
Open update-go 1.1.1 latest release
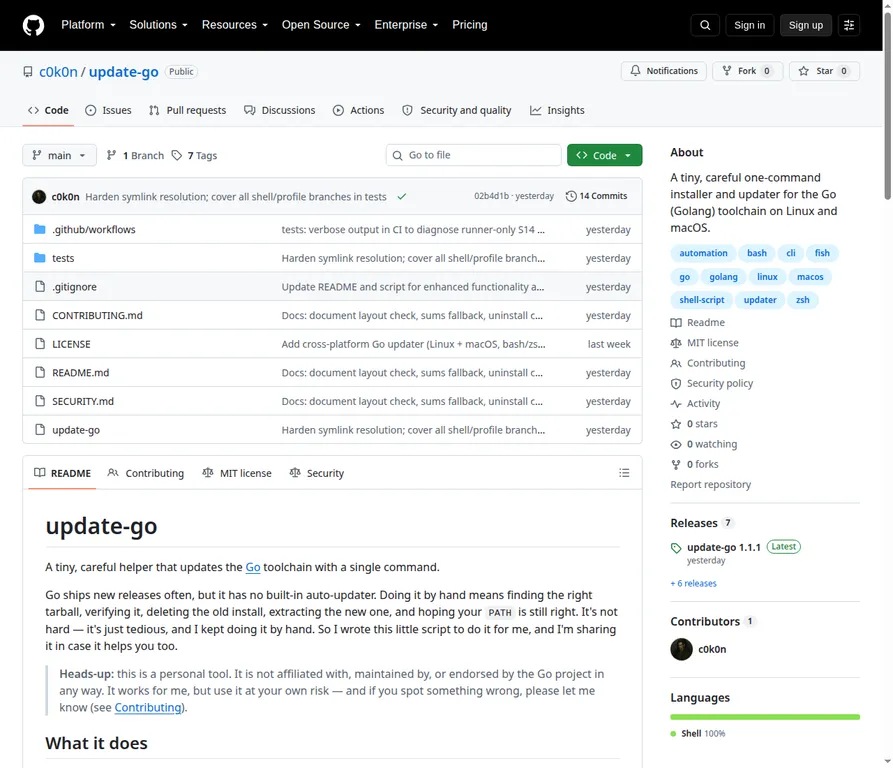coord(724,548)
